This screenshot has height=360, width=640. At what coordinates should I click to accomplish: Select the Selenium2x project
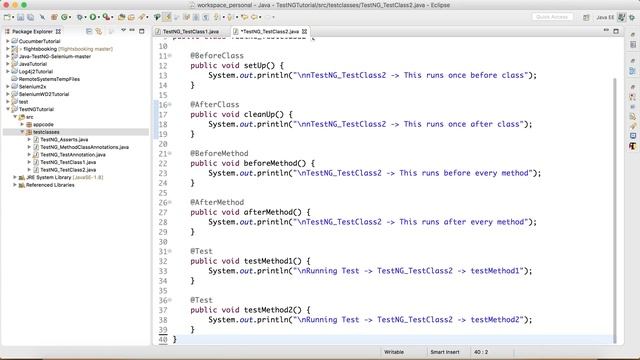click(32, 87)
